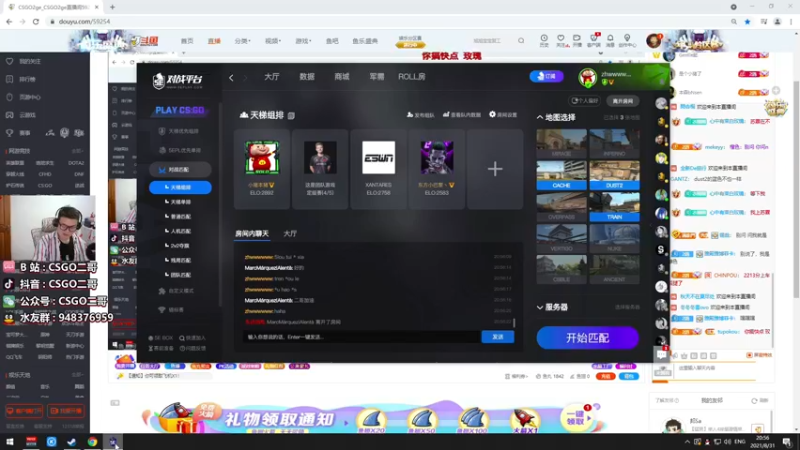Click the 发布组队 icon
The image size is (800, 450).
click(x=410, y=115)
